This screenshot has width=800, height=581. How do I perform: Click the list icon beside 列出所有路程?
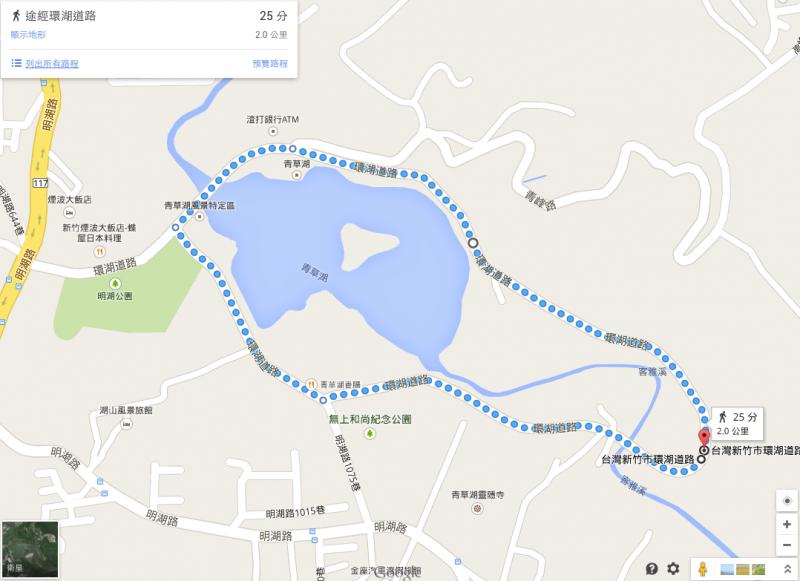(x=16, y=63)
